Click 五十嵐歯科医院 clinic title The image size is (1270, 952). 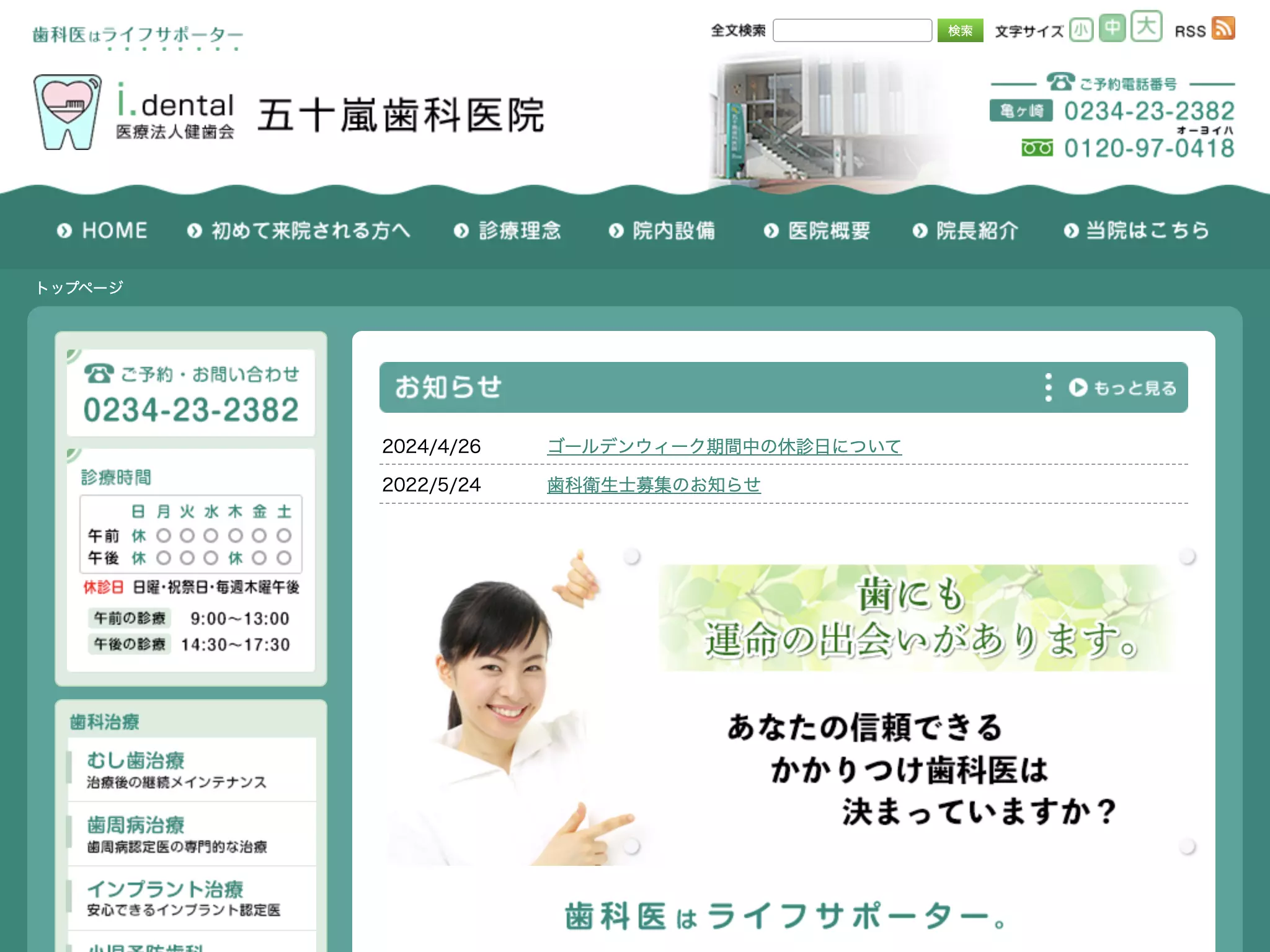(x=401, y=115)
